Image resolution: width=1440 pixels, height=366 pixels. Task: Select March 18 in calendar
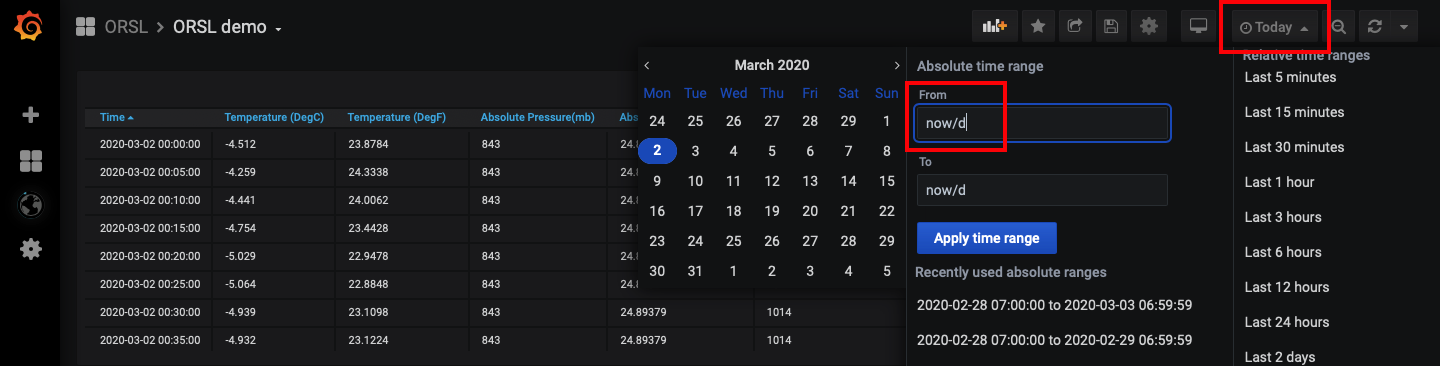[733, 211]
